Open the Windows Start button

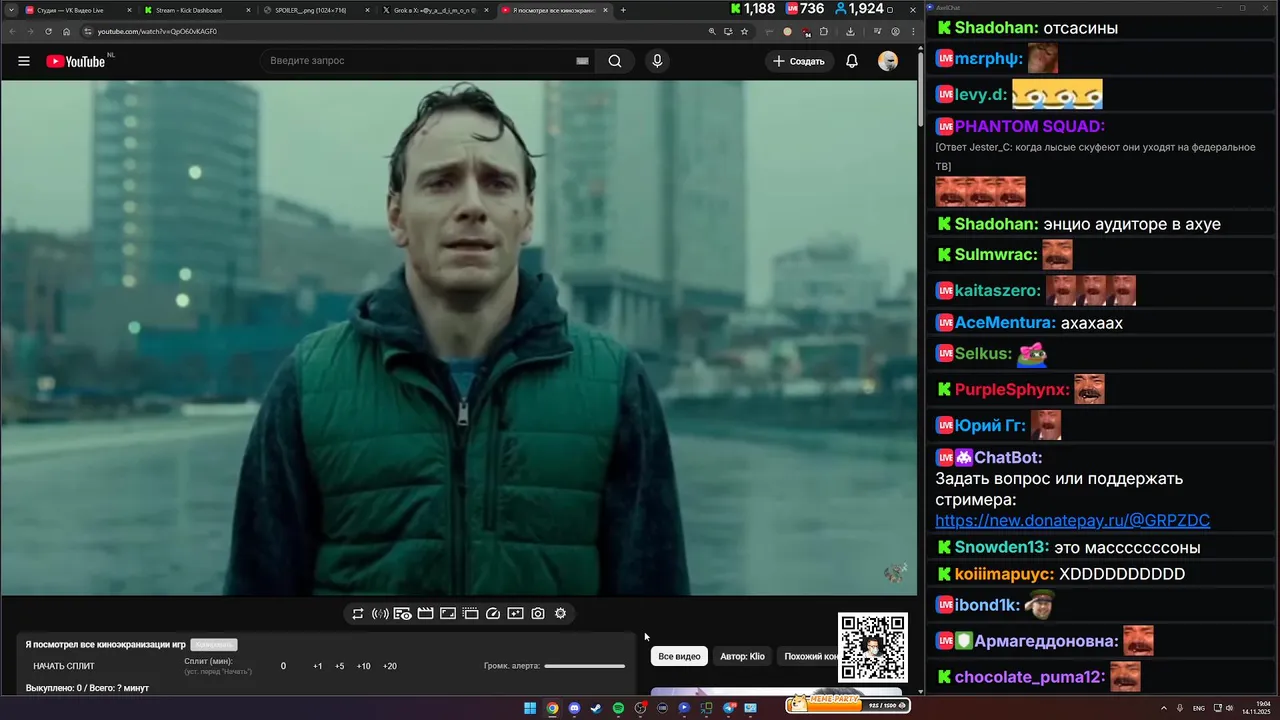coord(530,708)
